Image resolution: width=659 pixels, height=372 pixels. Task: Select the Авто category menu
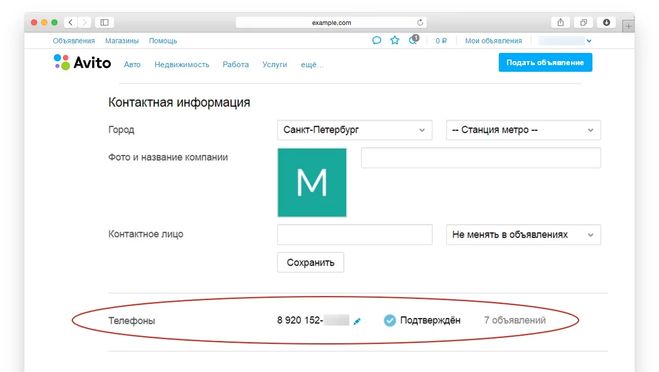[x=132, y=64]
